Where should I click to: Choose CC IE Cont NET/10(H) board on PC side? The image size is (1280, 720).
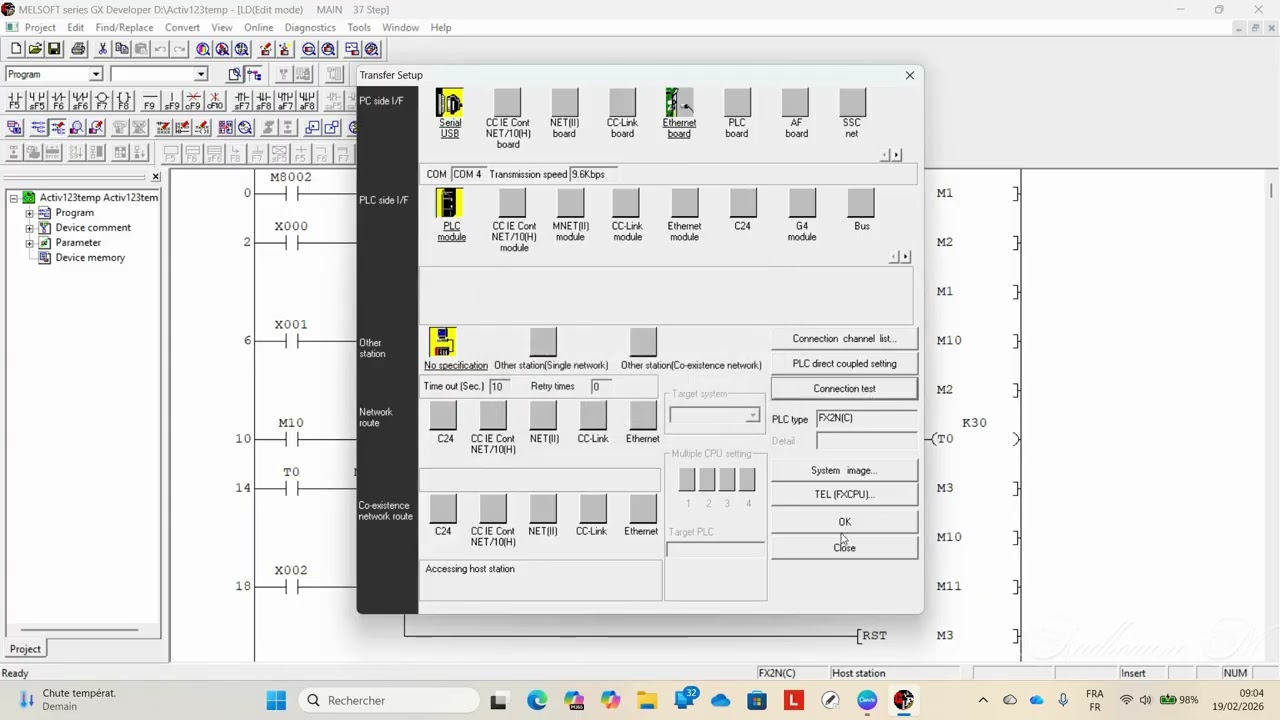[508, 103]
